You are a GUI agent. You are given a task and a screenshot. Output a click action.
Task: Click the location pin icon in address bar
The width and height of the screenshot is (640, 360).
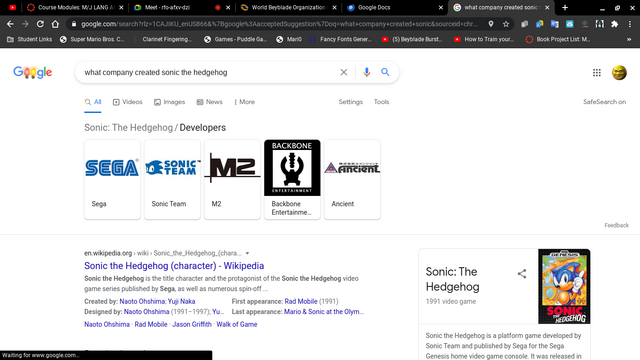(x=491, y=24)
